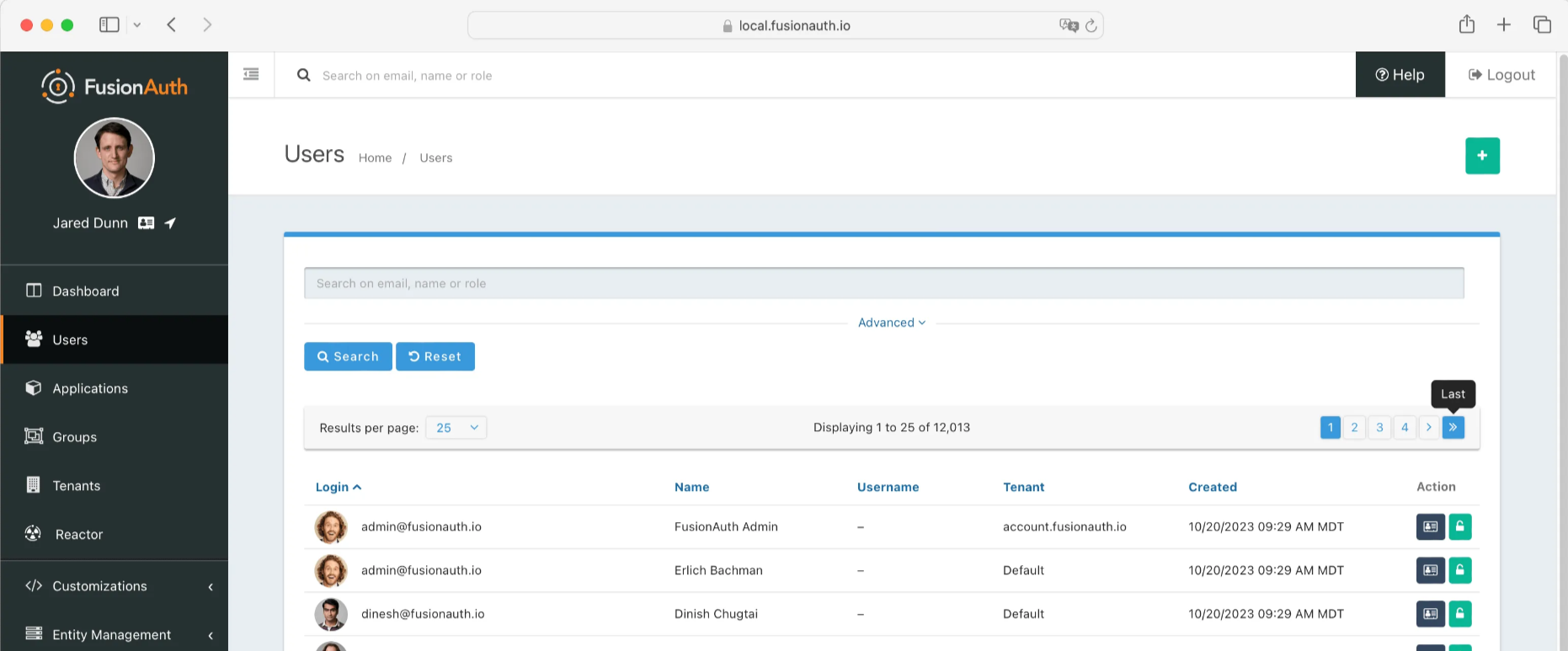Screen dimensions: 1568x651
Task: Click the FusionAuth logo in sidebar
Action: tap(115, 86)
